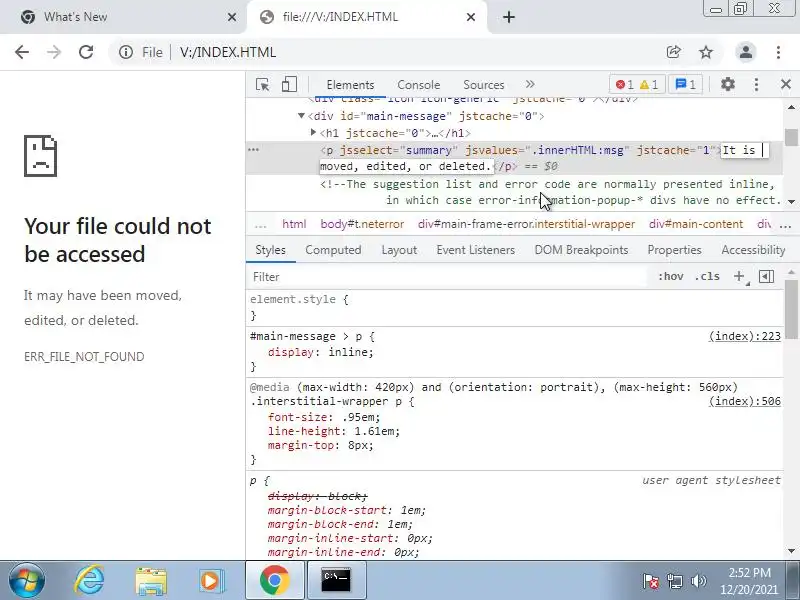Add a new style rule with plus icon
Viewport: 800px width, 600px height.
(x=739, y=277)
